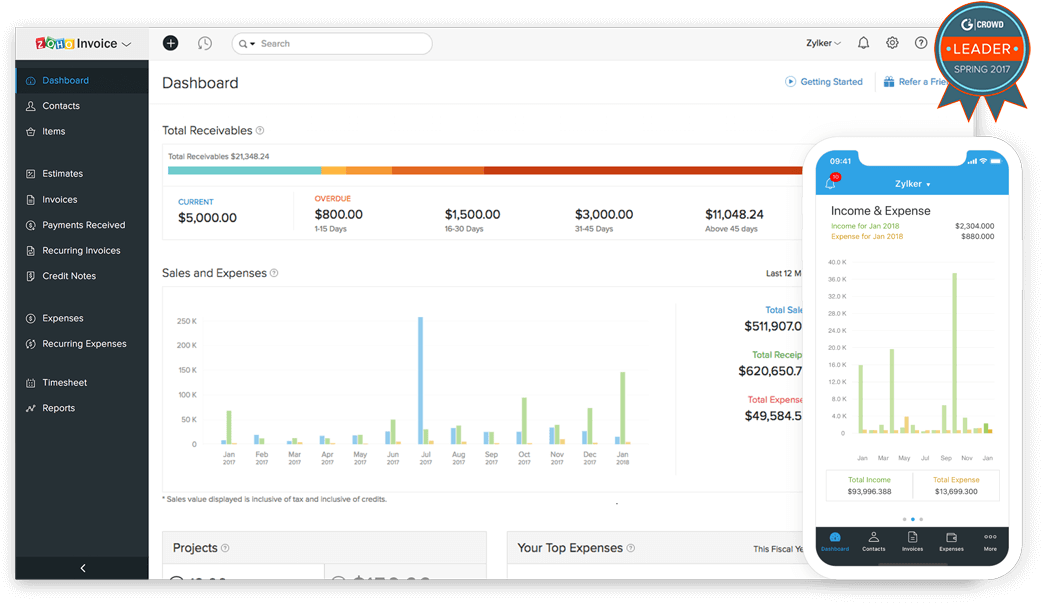The width and height of the screenshot is (1042, 603).
Task: Click the quick create plus icon
Action: coord(171,43)
